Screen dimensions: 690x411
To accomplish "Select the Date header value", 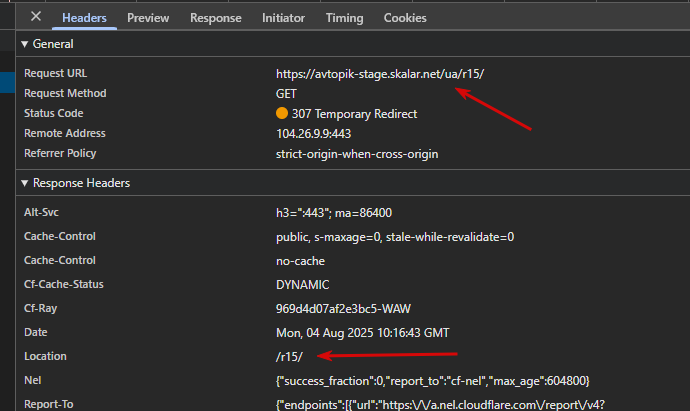I will tap(363, 333).
